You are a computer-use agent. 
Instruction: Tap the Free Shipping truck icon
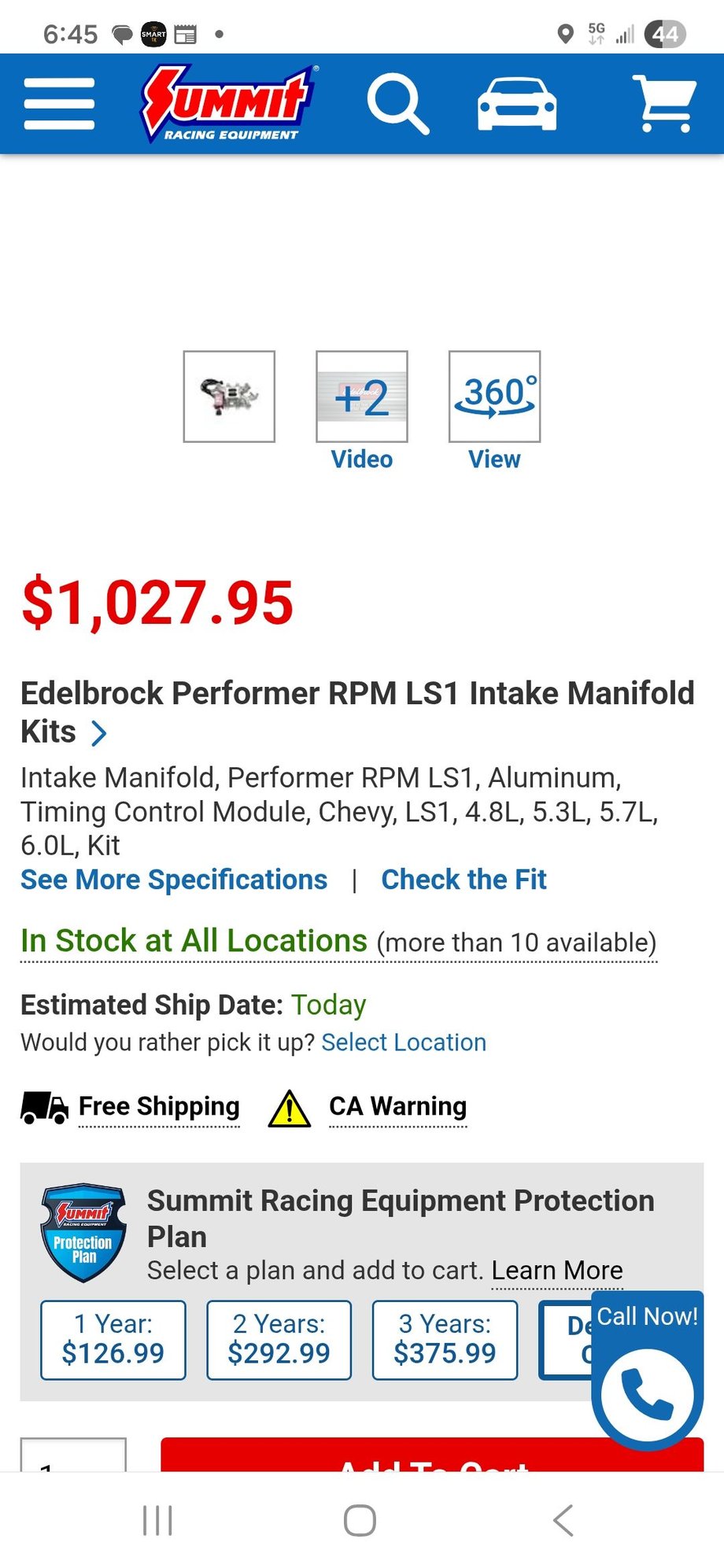(x=44, y=1108)
